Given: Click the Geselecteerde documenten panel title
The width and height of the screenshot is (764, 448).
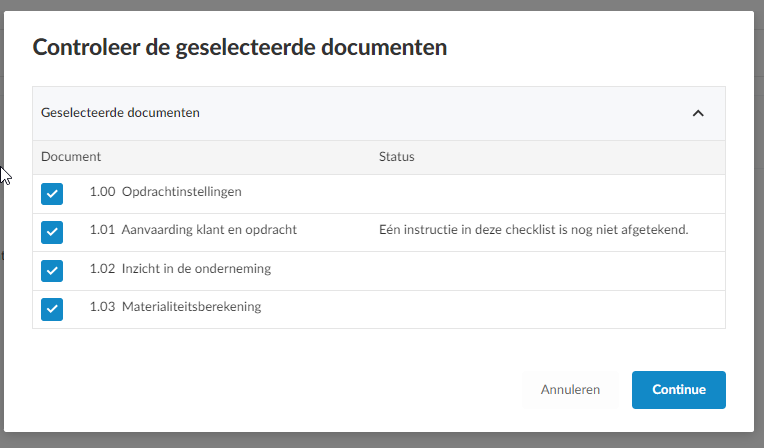Looking at the screenshot, I should coord(120,113).
